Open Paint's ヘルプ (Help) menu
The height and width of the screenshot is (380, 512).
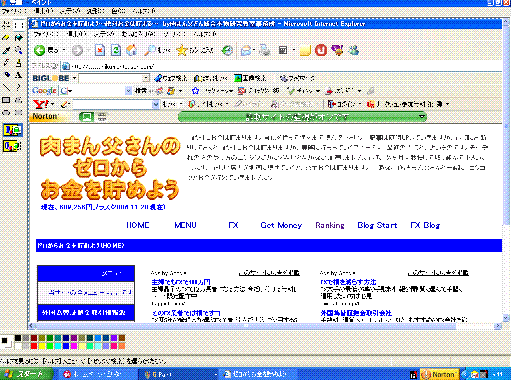coord(144,11)
